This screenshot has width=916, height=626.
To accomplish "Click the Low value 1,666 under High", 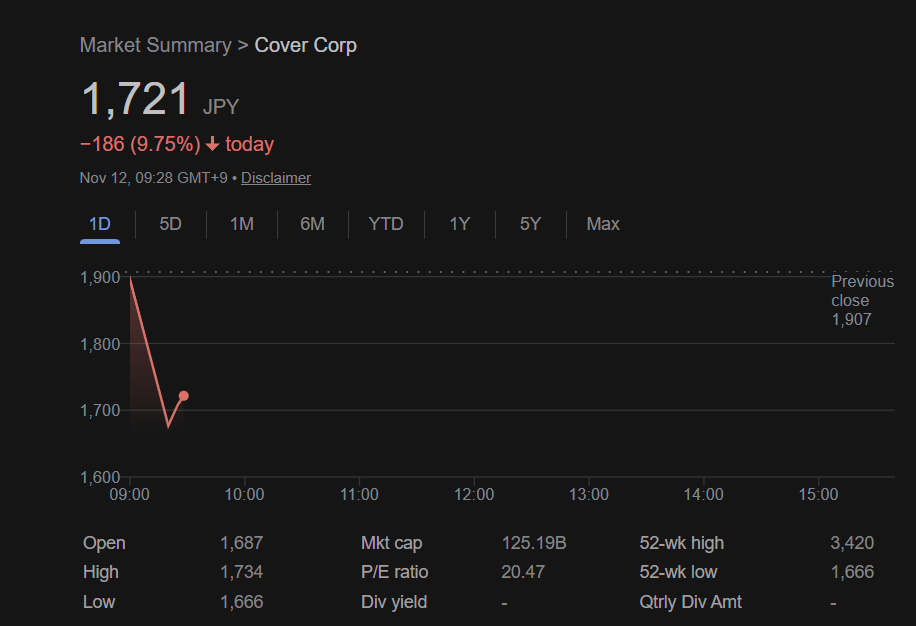I will coord(241,602).
